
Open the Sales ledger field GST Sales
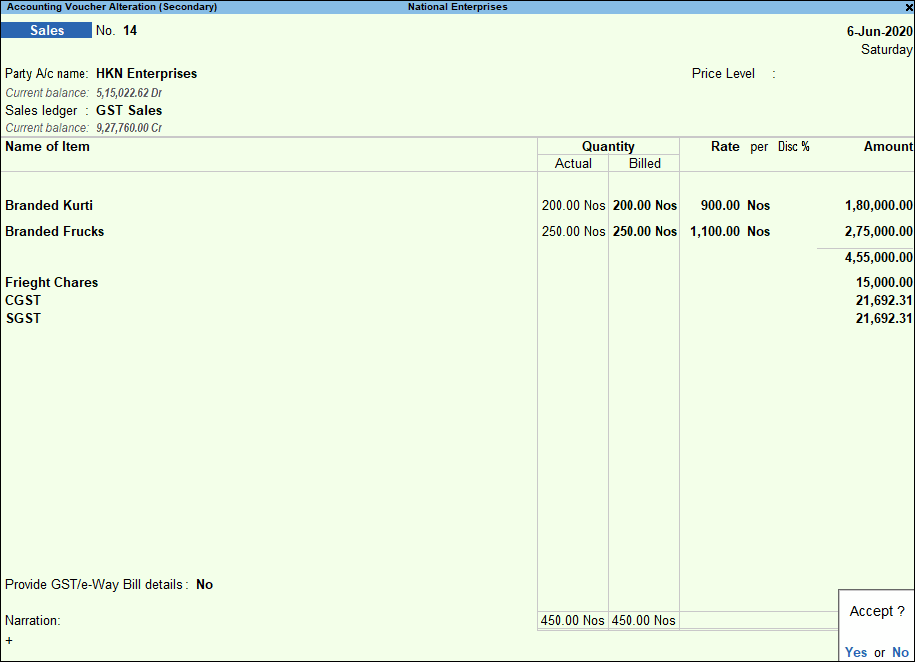click(131, 110)
